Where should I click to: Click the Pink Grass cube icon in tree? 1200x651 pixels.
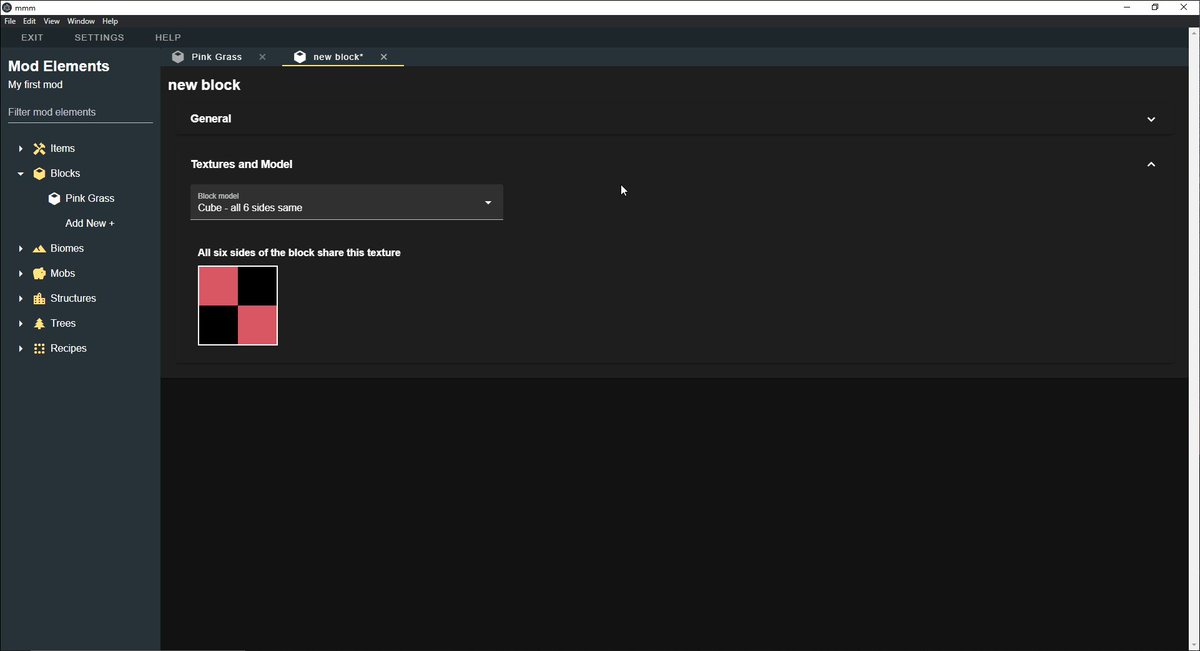[54, 198]
